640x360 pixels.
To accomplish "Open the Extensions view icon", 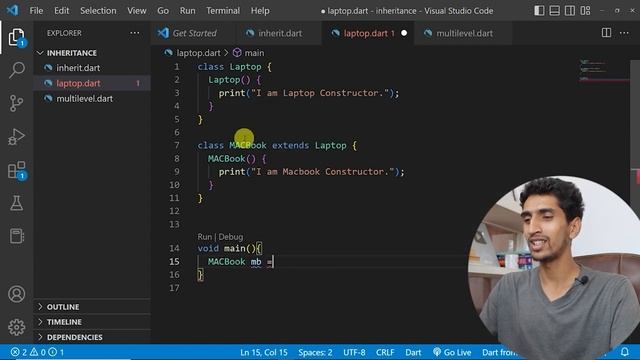I will pyautogui.click(x=16, y=170).
